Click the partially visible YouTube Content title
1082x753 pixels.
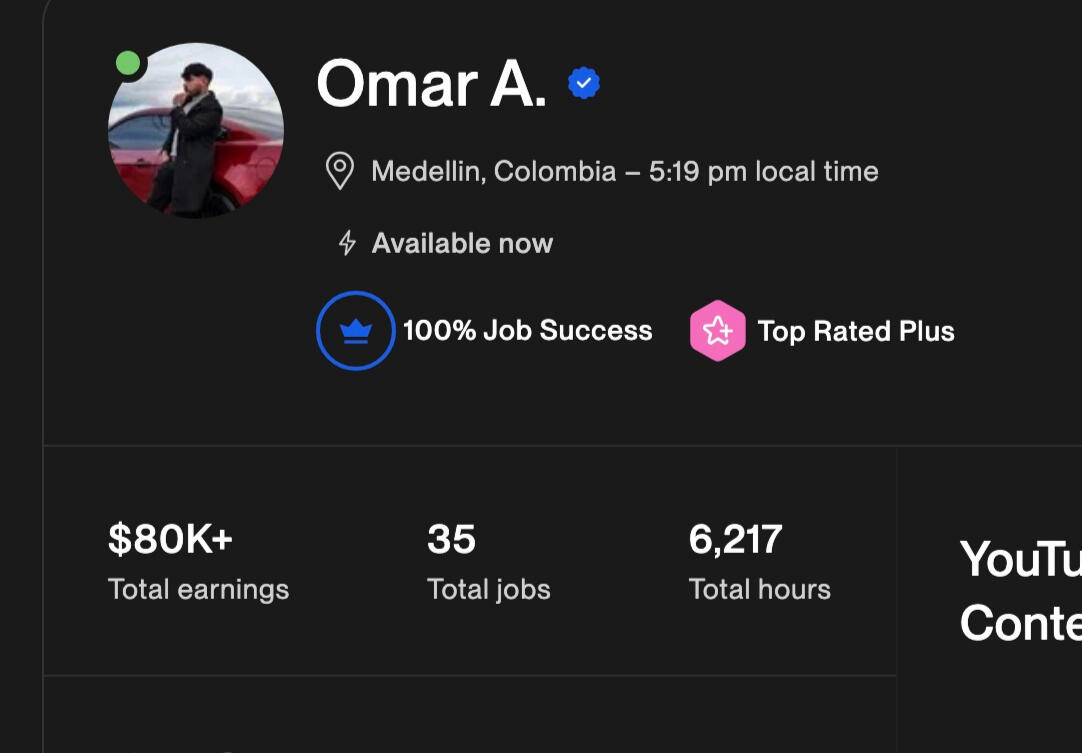coord(1021,591)
